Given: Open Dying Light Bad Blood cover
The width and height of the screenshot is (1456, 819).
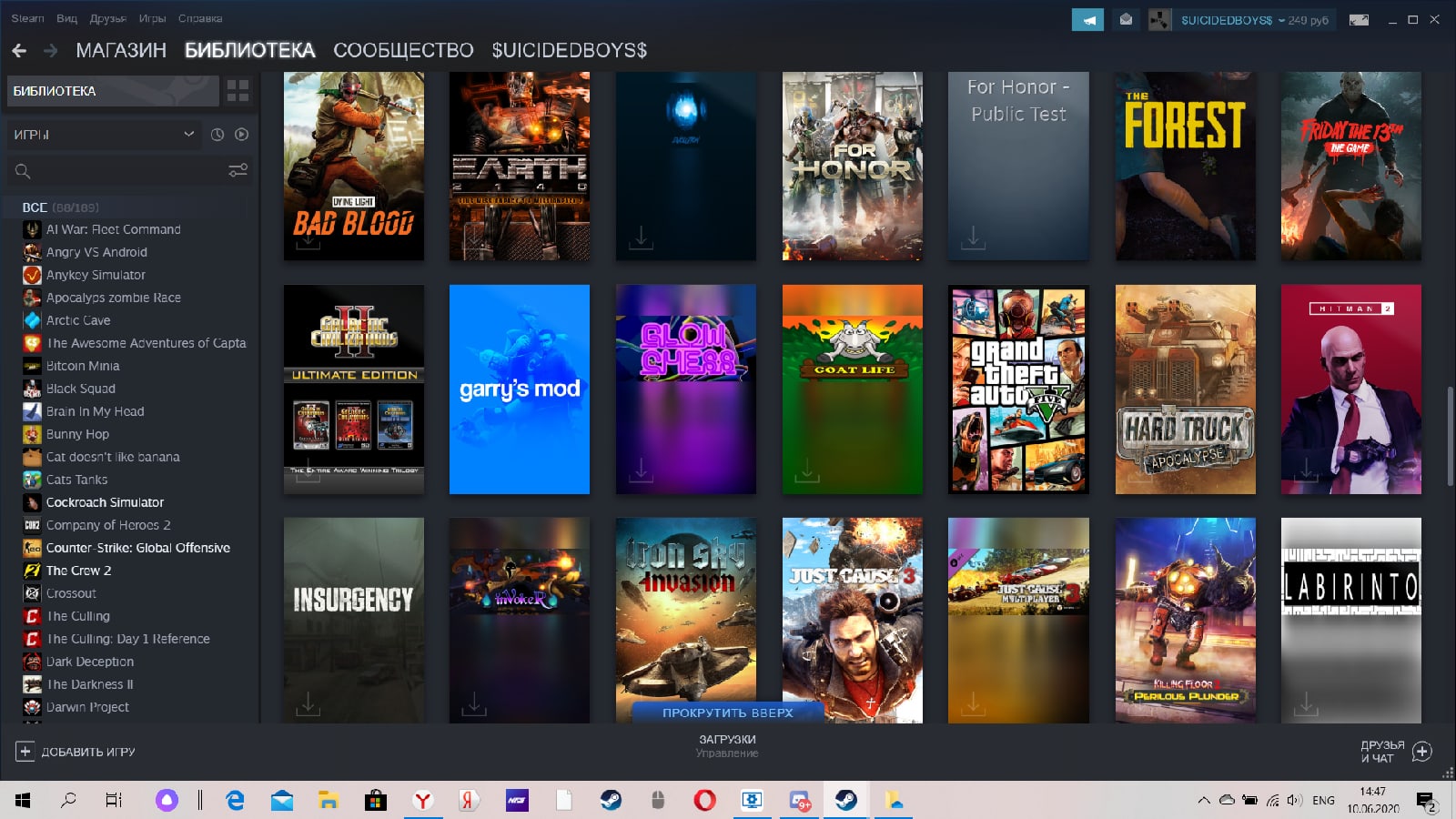Looking at the screenshot, I should [354, 167].
